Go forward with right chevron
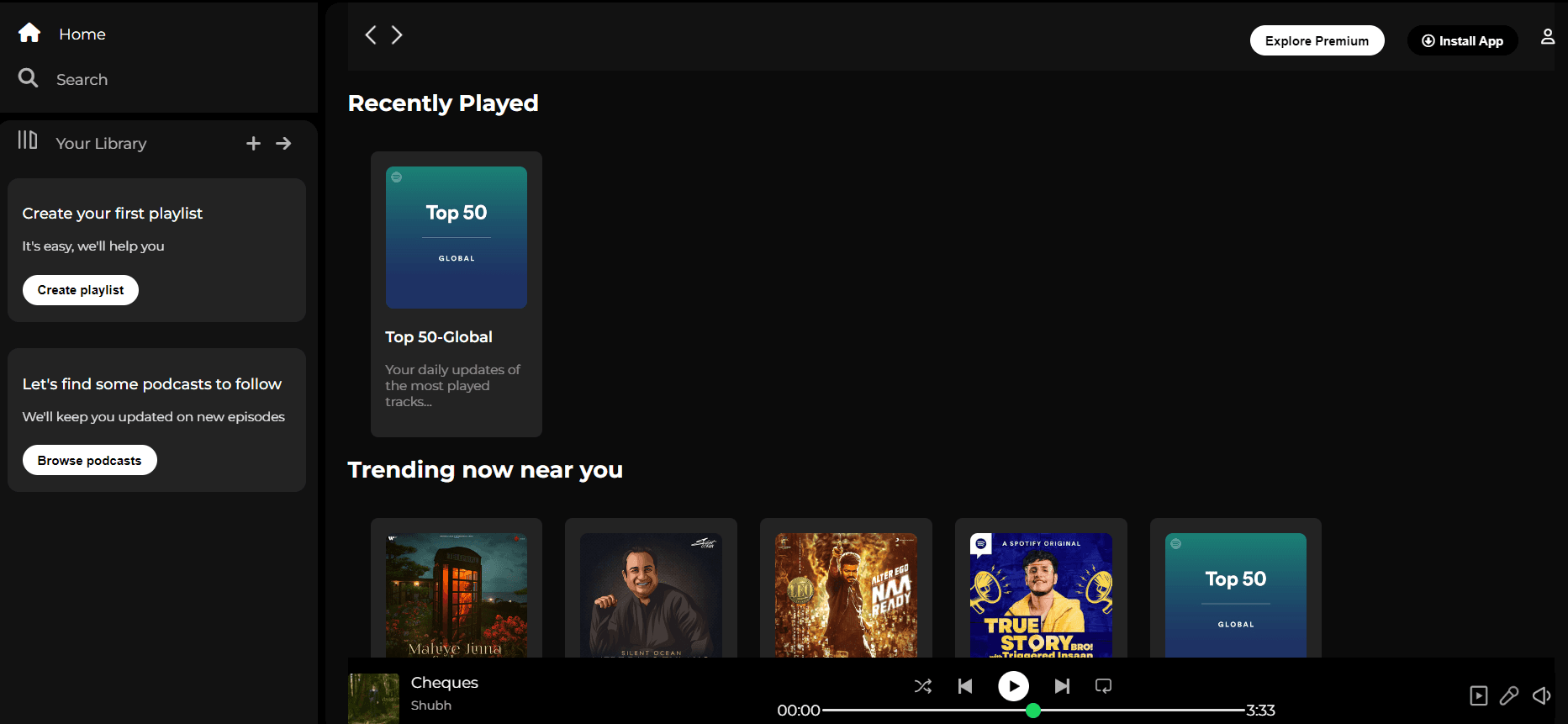Screen dimensions: 1568x724 pyautogui.click(x=397, y=34)
